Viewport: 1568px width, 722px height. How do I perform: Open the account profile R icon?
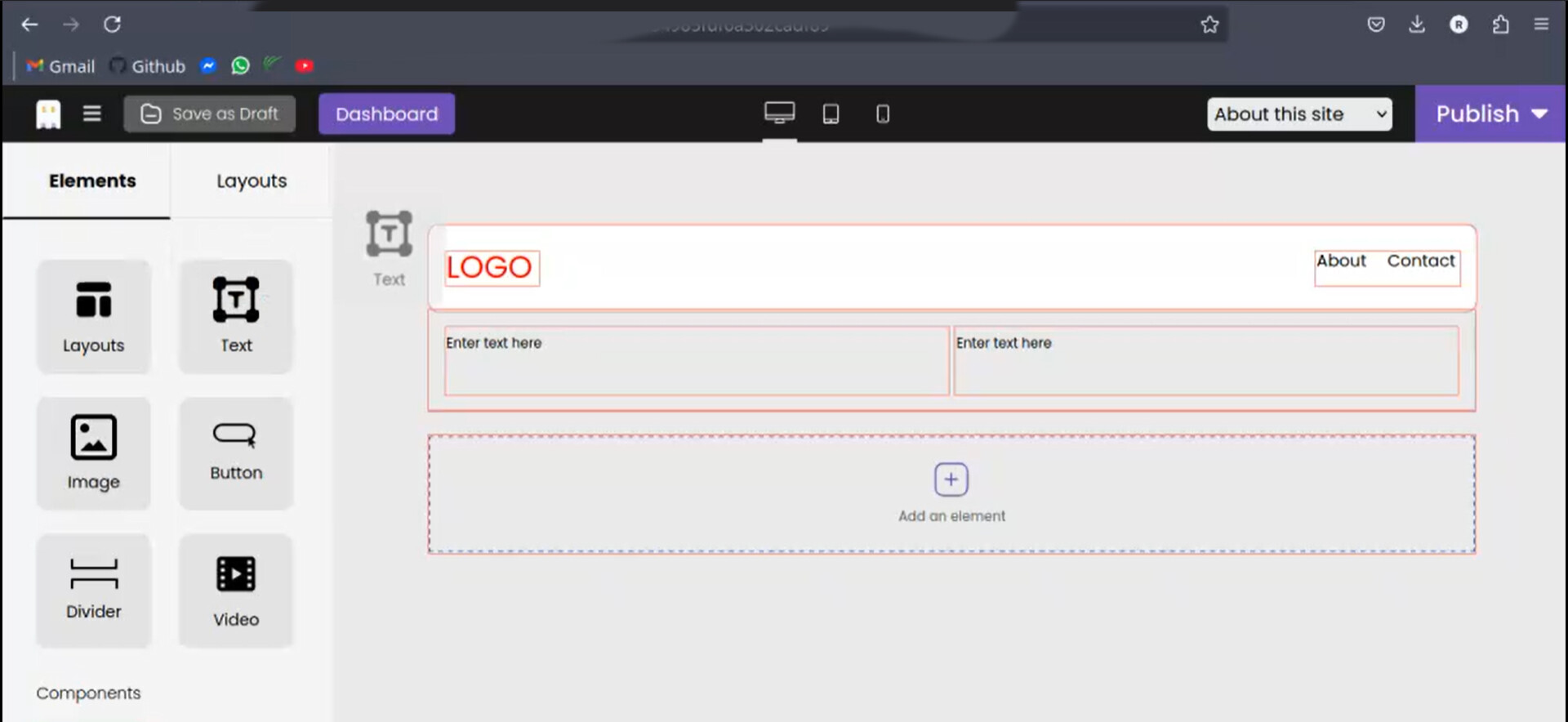1459,25
